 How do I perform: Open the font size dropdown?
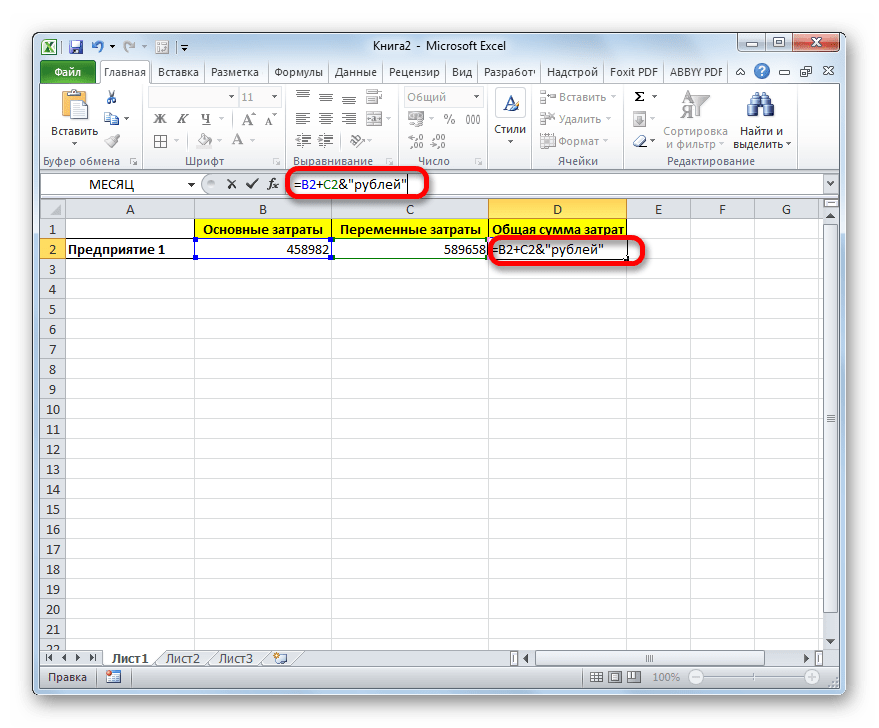[x=274, y=97]
